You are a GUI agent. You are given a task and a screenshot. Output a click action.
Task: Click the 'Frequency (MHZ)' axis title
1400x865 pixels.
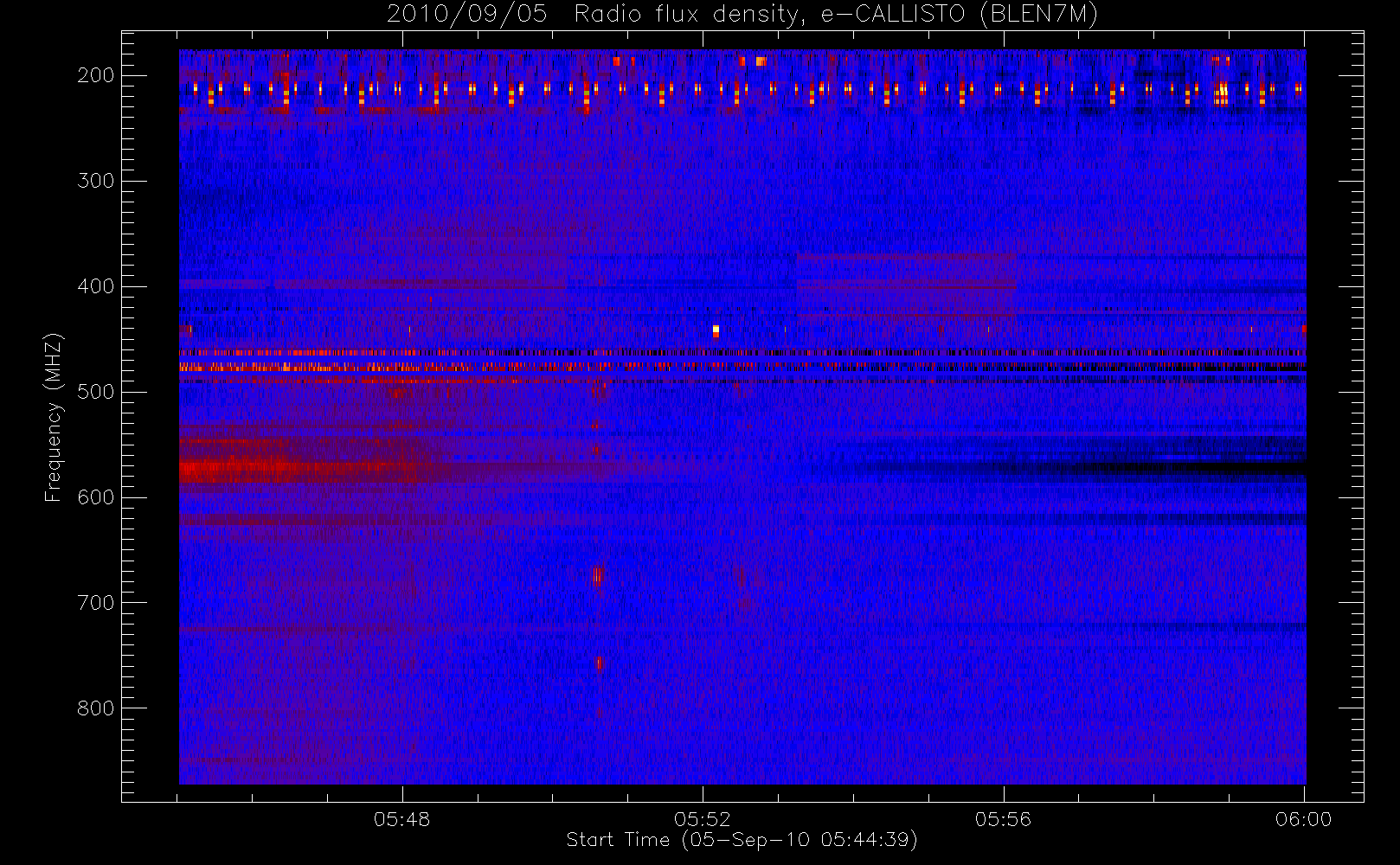(x=54, y=417)
